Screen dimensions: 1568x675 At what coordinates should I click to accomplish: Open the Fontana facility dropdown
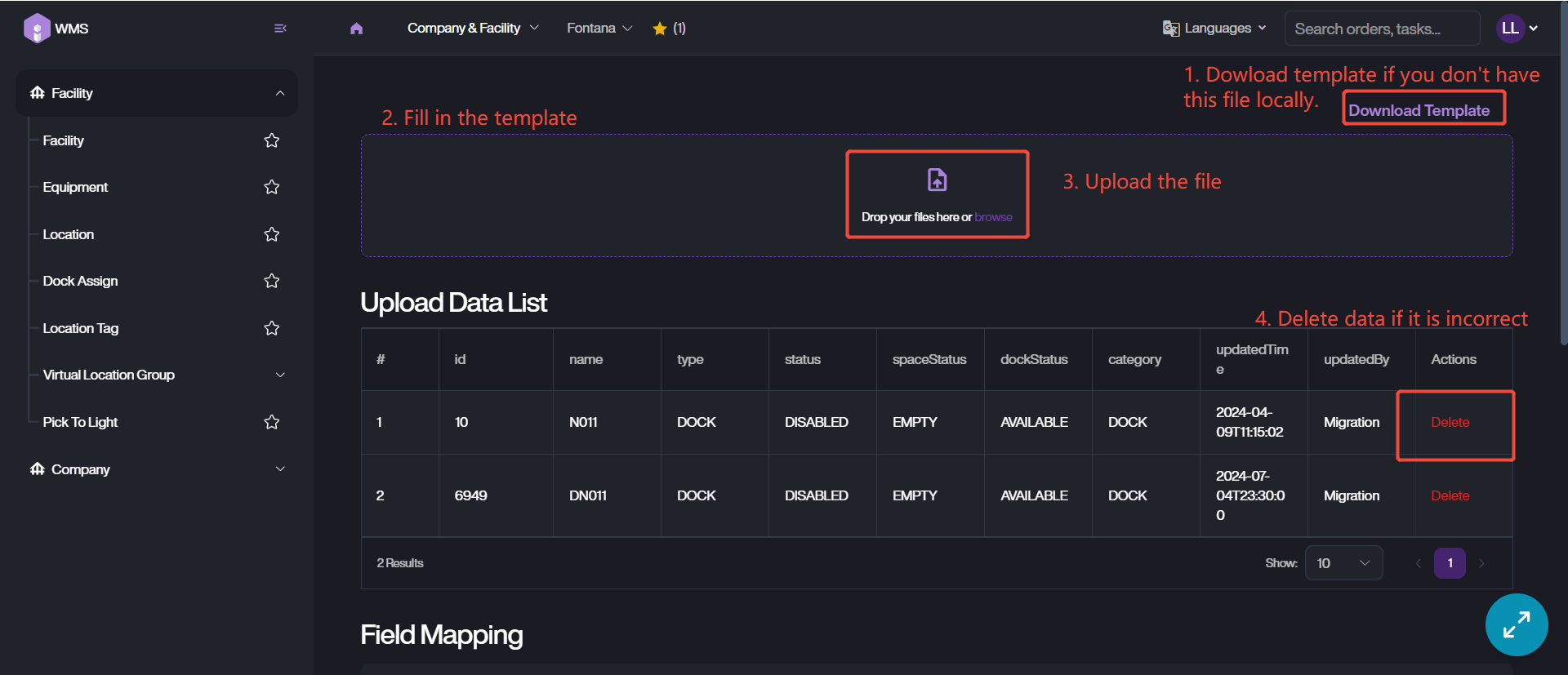[x=599, y=29]
